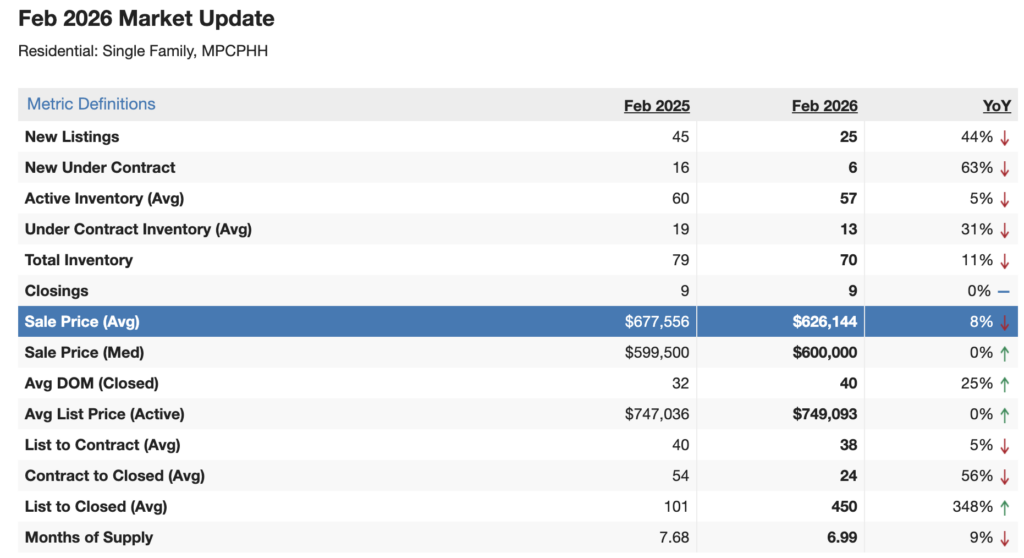Click the Feb 2025 column header
Viewport: 1024px width, 558px height.
pyautogui.click(x=656, y=106)
